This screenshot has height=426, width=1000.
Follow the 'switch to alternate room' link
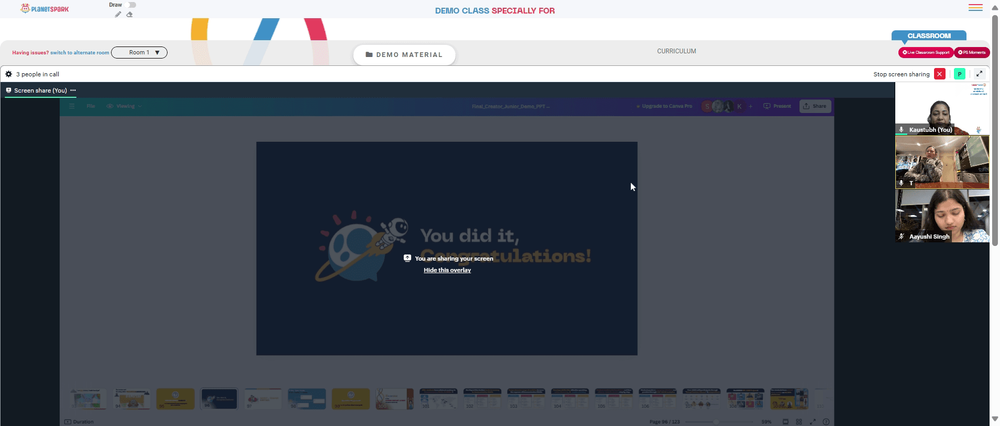pos(80,52)
